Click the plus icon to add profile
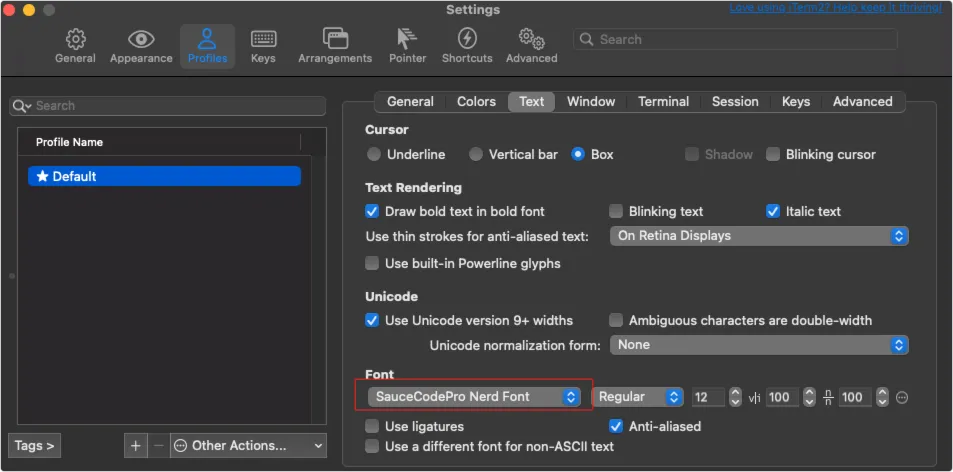The width and height of the screenshot is (953, 472). click(136, 445)
